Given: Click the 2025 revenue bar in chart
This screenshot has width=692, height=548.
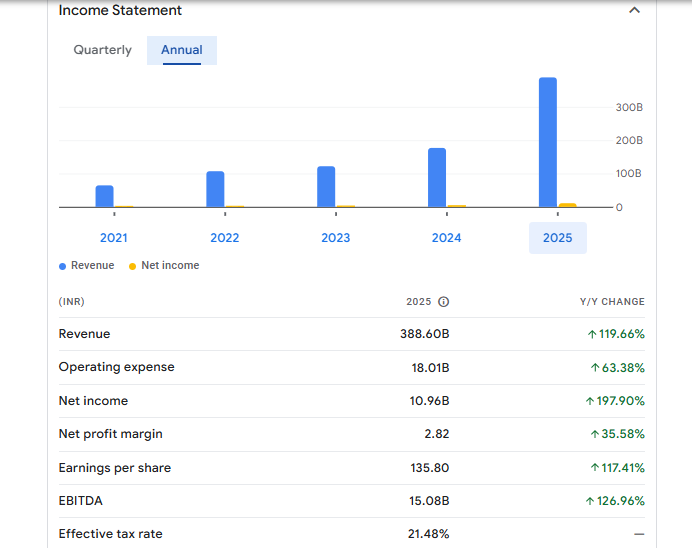Looking at the screenshot, I should click(x=548, y=142).
